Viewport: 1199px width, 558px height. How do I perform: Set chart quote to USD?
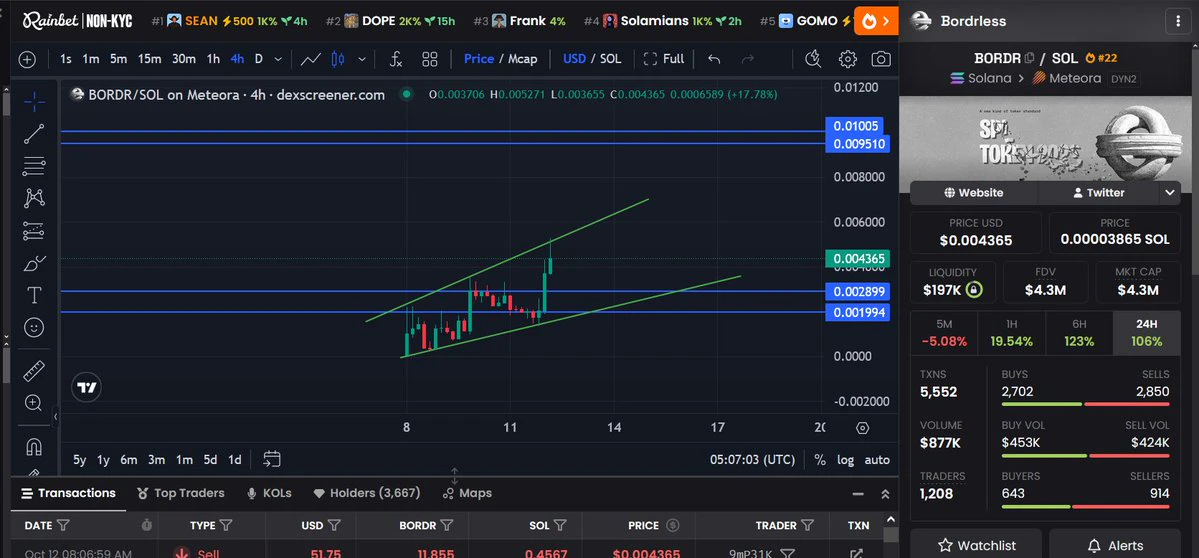(x=574, y=59)
